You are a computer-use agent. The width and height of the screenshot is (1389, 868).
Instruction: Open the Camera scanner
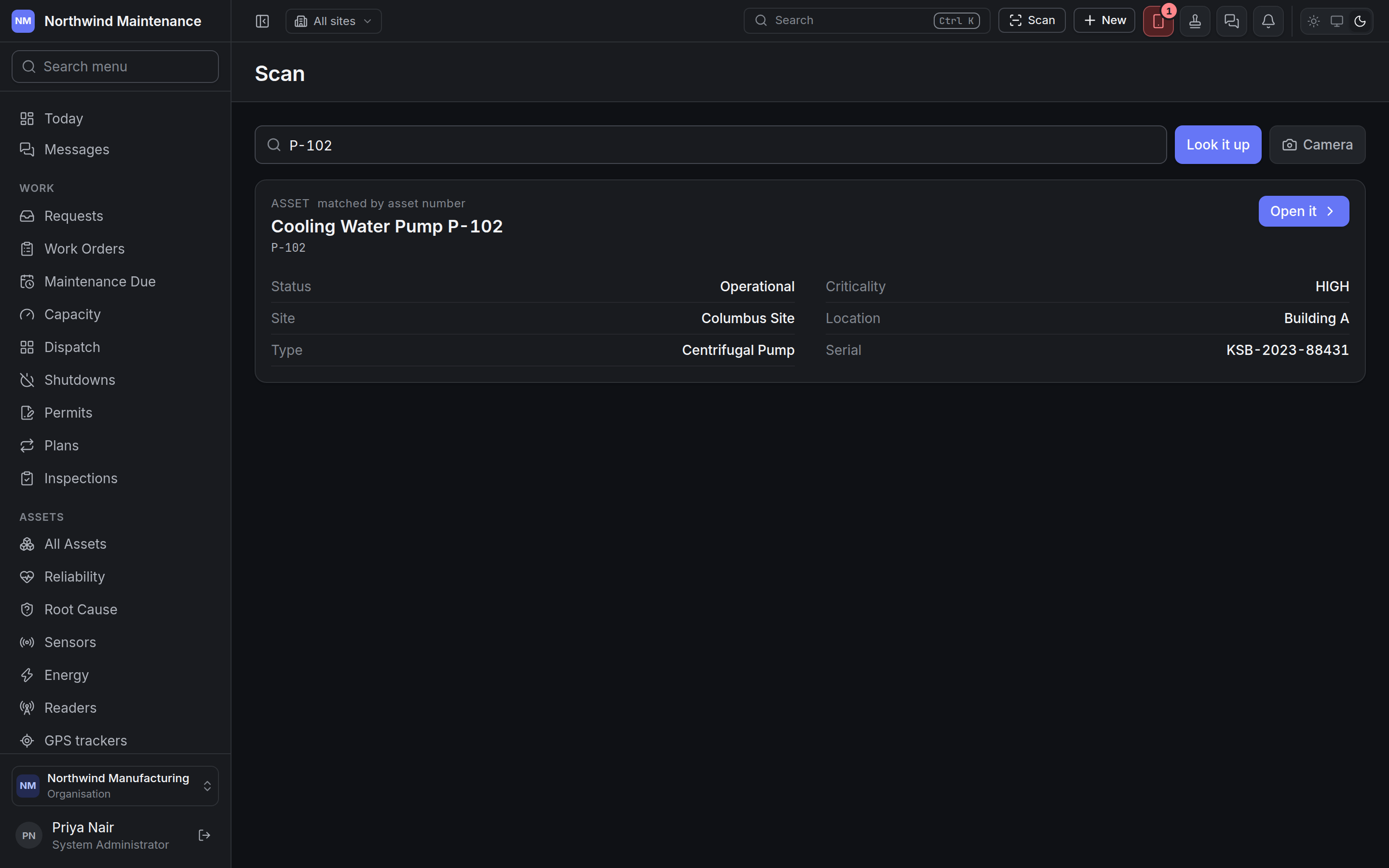pyautogui.click(x=1317, y=145)
